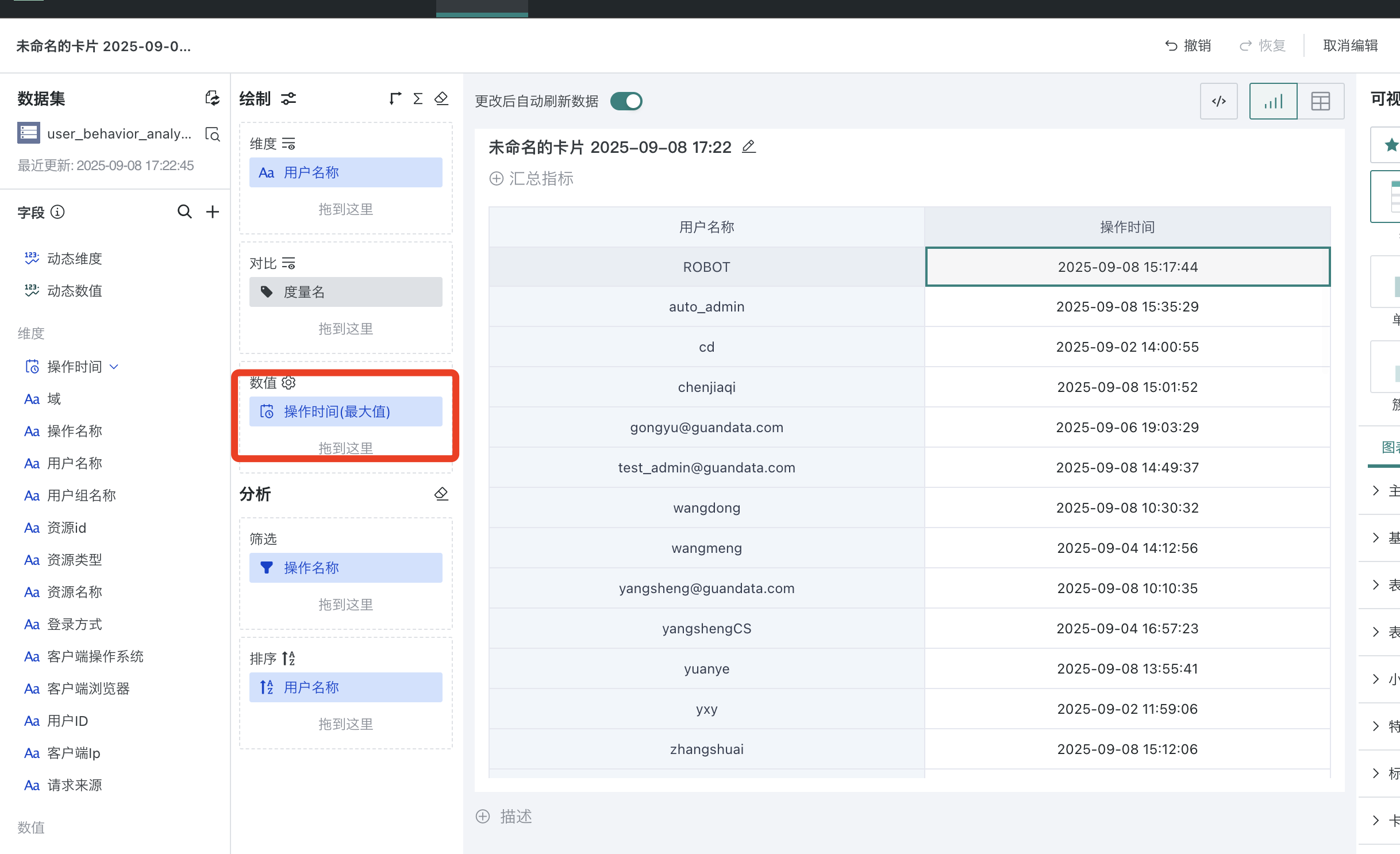The width and height of the screenshot is (1400, 854).
Task: Clear the 绘制 panel with eraser icon
Action: [x=441, y=99]
